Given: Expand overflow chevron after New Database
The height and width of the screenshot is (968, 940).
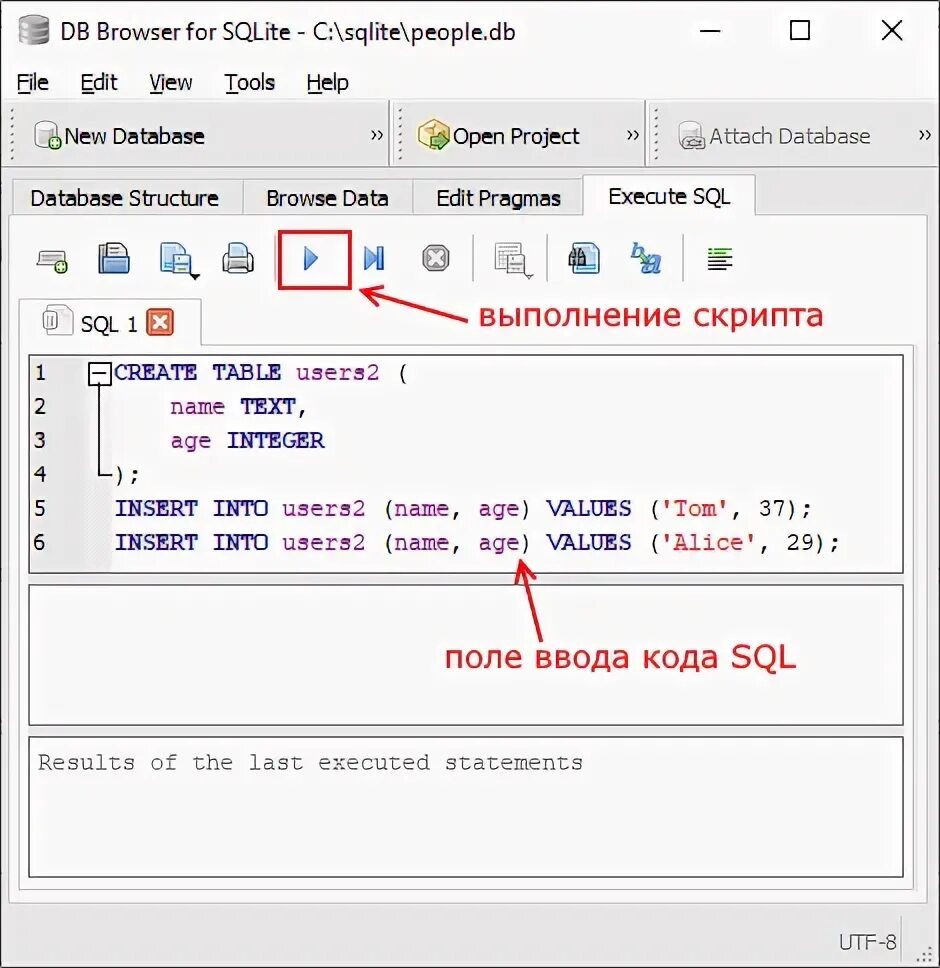Looking at the screenshot, I should (x=376, y=135).
